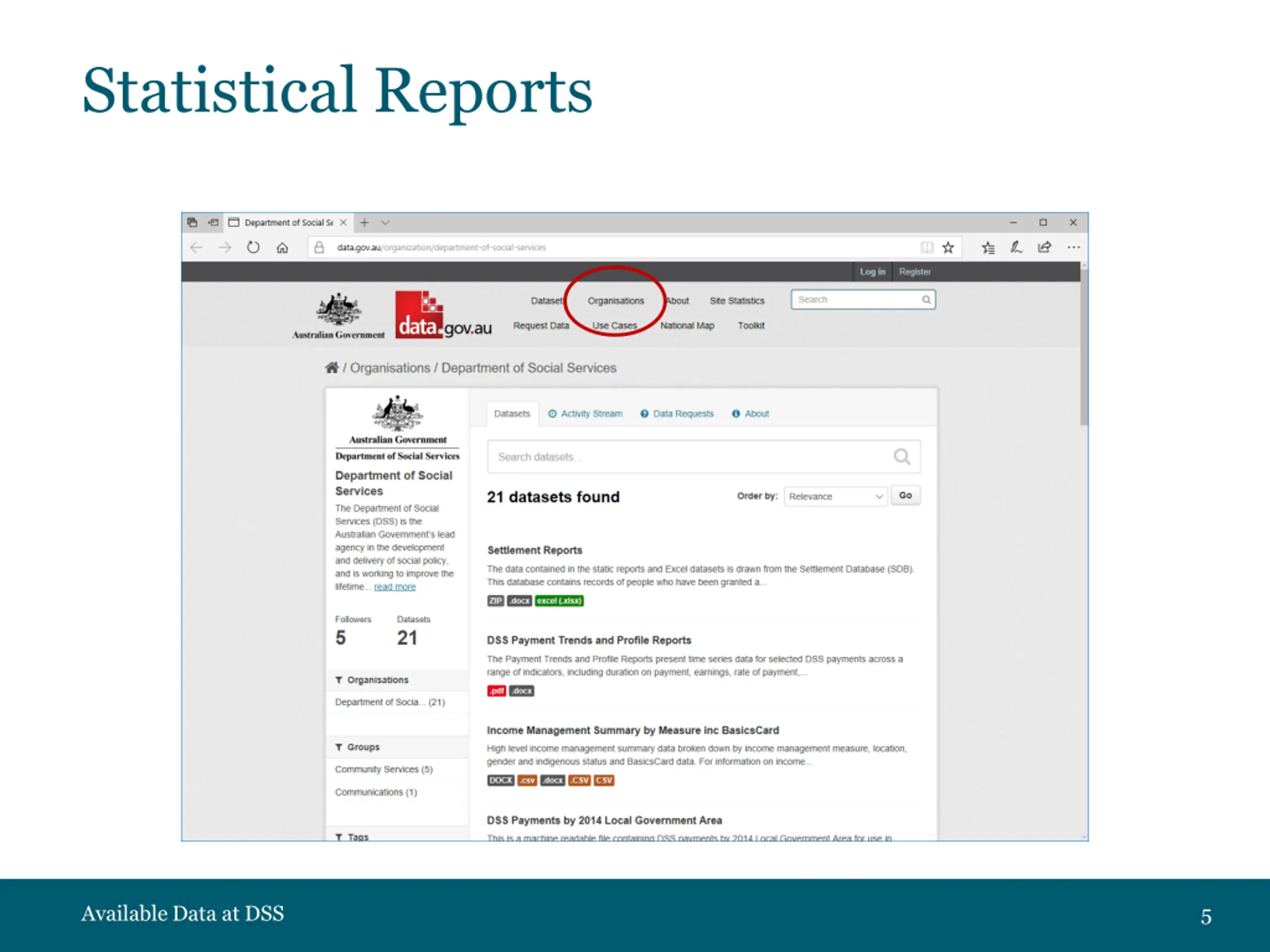Open Income Management Summary by Measure dataset
Image resolution: width=1270 pixels, height=952 pixels.
633,730
